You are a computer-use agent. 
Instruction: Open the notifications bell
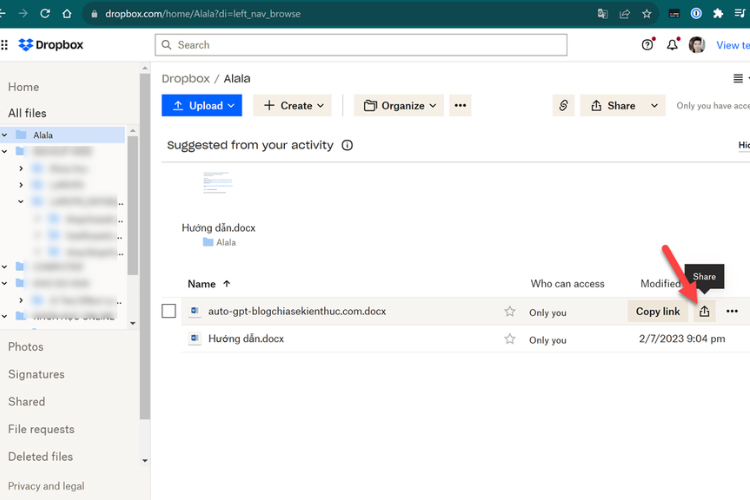click(672, 45)
